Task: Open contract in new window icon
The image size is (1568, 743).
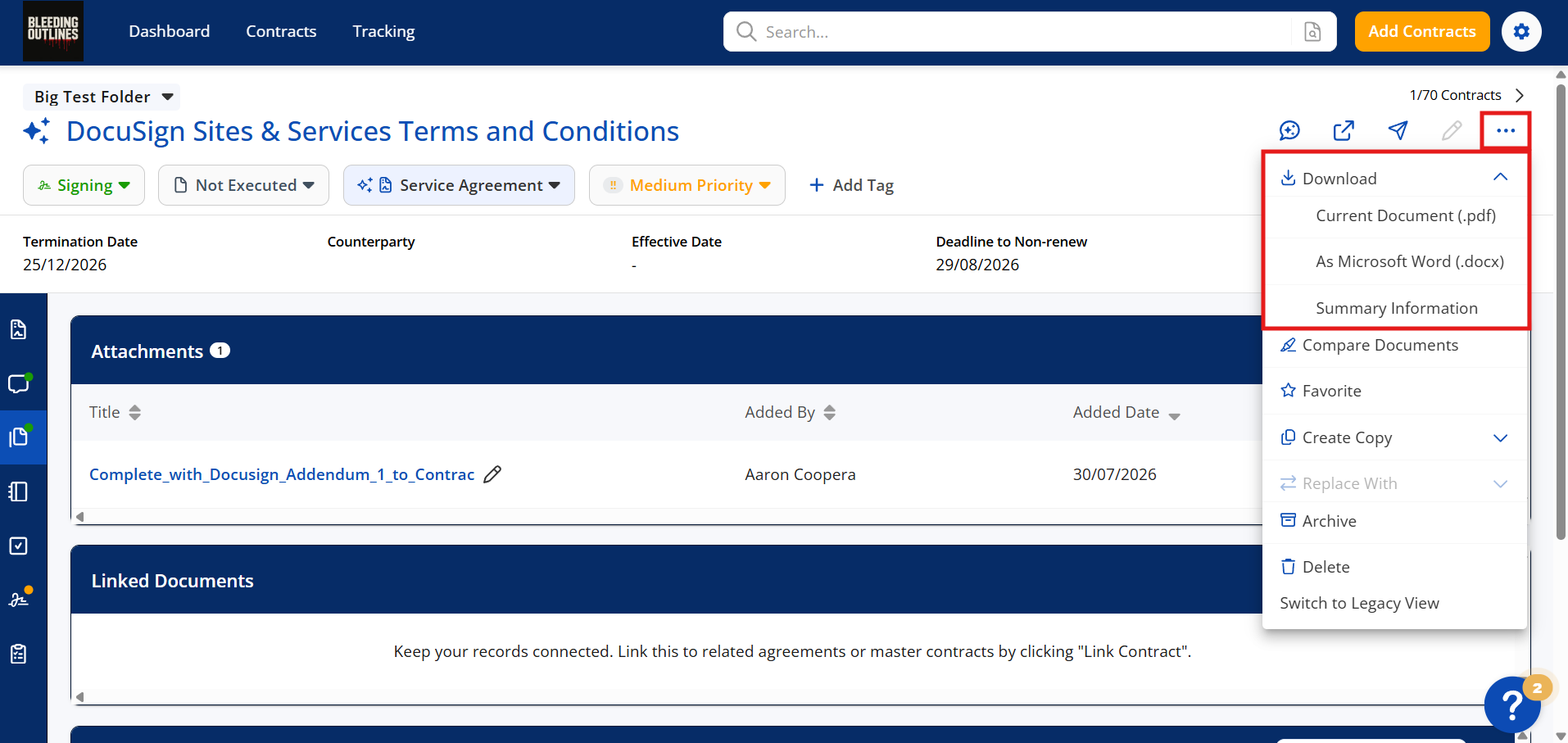Action: point(1344,130)
